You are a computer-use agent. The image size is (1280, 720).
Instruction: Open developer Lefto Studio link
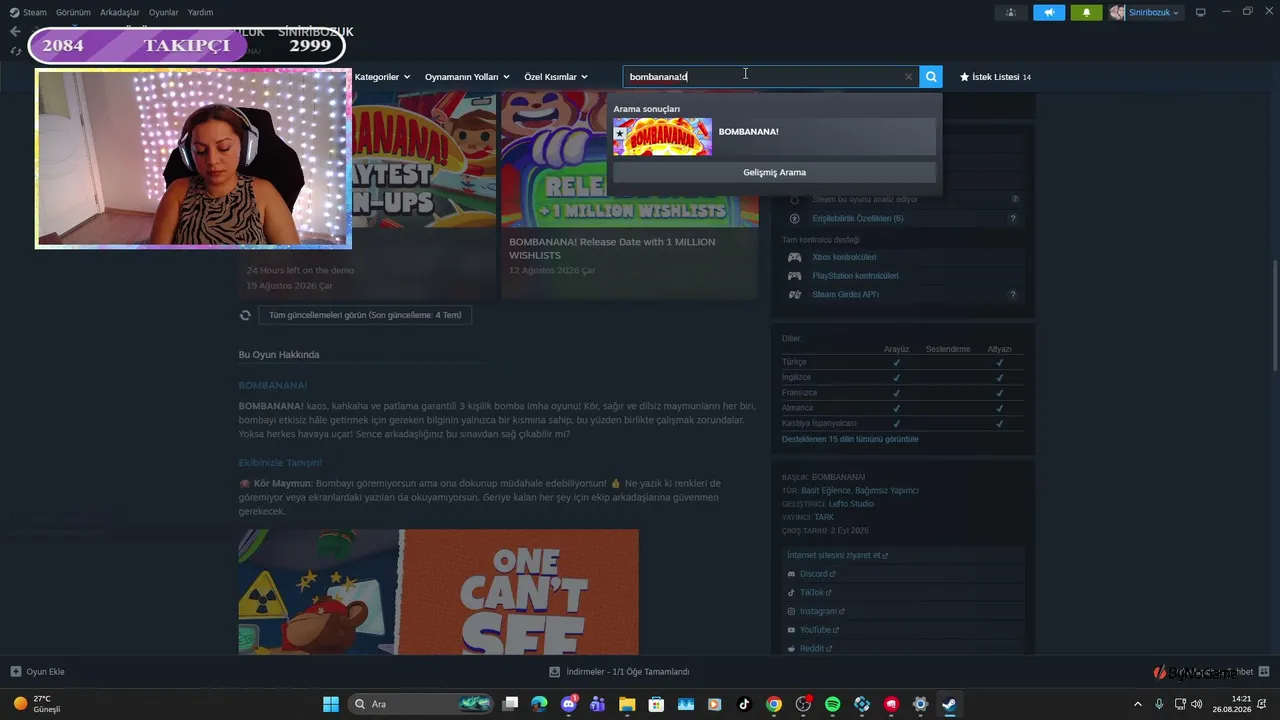(851, 504)
